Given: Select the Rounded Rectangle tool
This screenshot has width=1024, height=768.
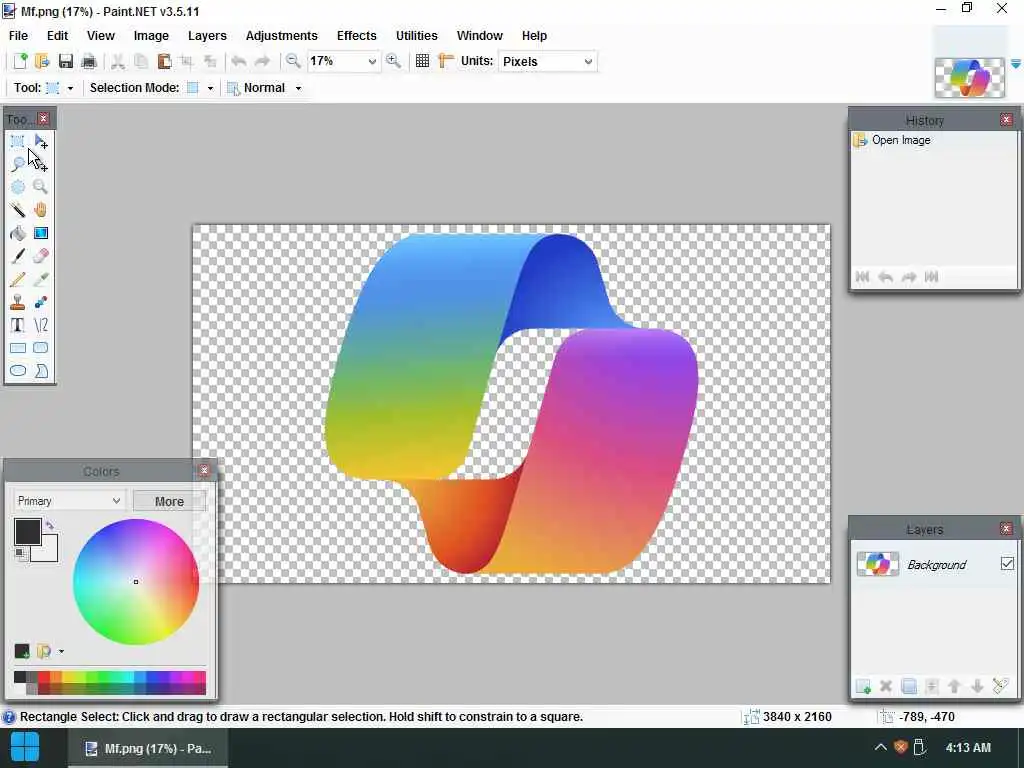Looking at the screenshot, I should (x=40, y=348).
